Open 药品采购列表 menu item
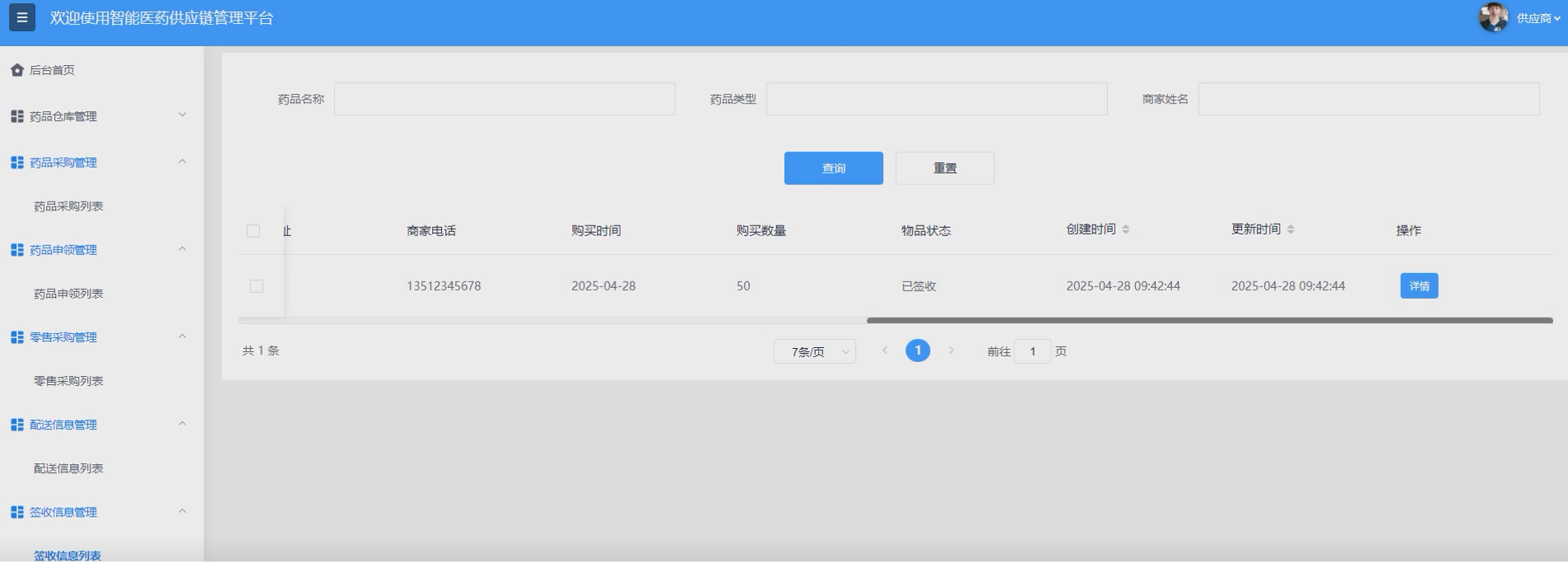The width and height of the screenshot is (1568, 562). coord(68,207)
